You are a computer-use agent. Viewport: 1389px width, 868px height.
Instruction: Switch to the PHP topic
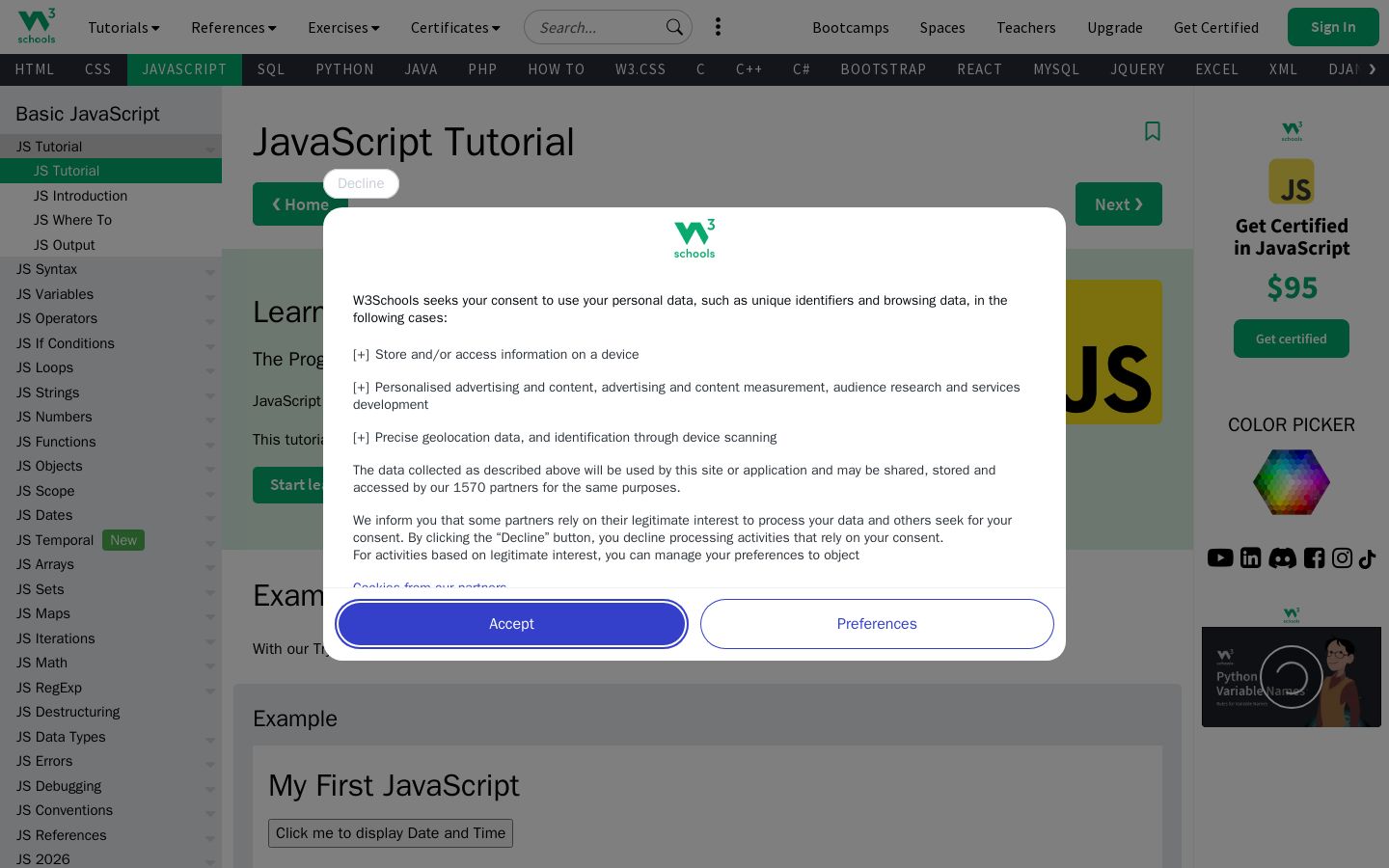click(x=482, y=69)
